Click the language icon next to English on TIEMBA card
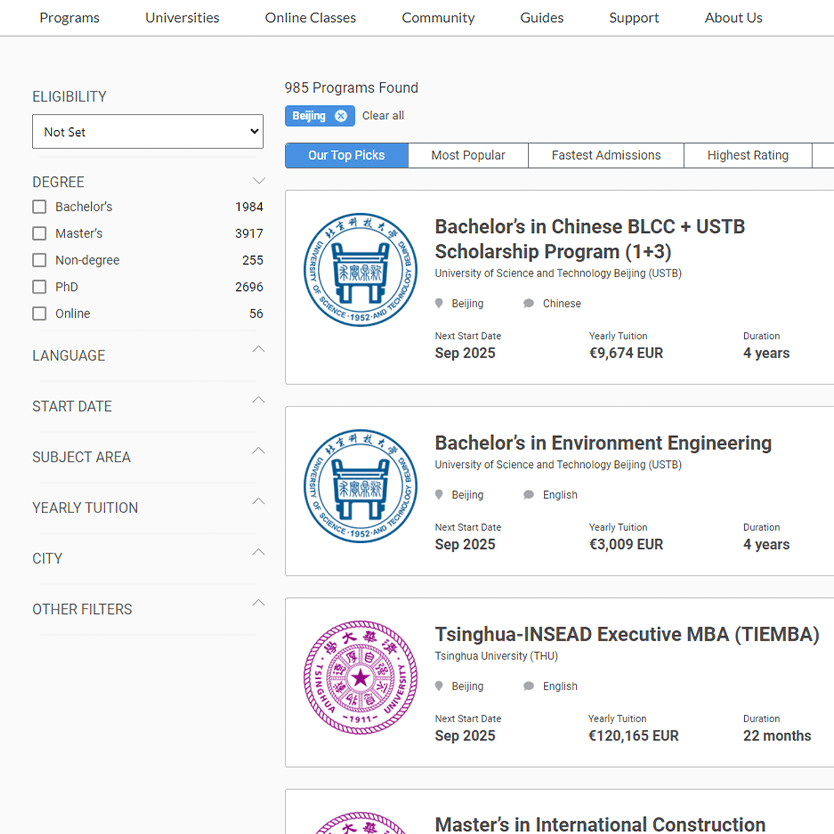 pyautogui.click(x=527, y=686)
